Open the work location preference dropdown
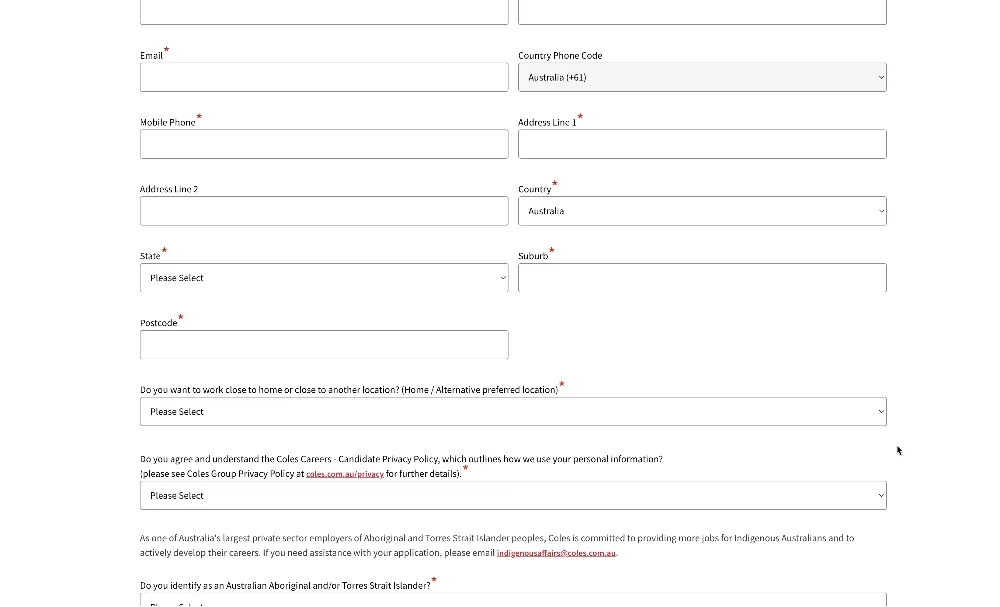 (x=513, y=411)
